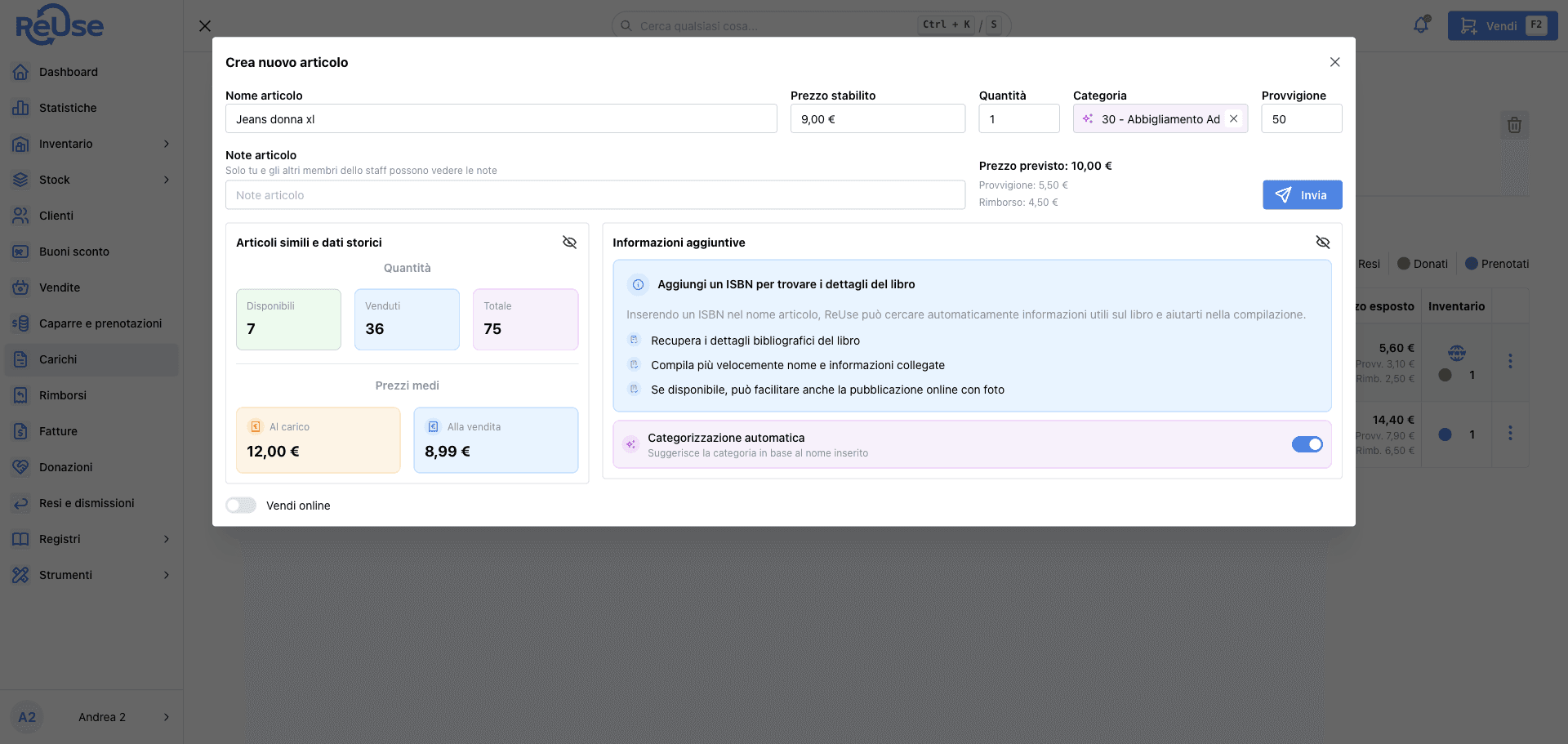Click the notification bell icon

coord(1422,25)
